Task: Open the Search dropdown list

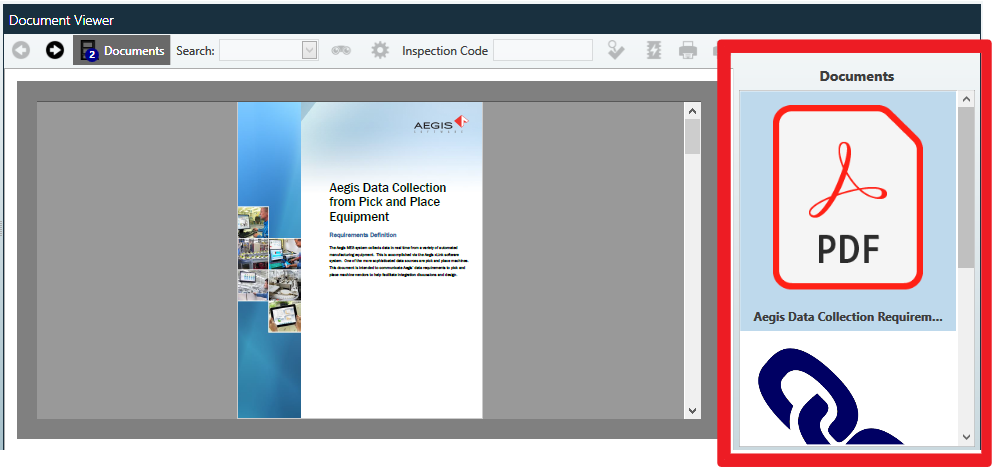Action: tap(309, 50)
